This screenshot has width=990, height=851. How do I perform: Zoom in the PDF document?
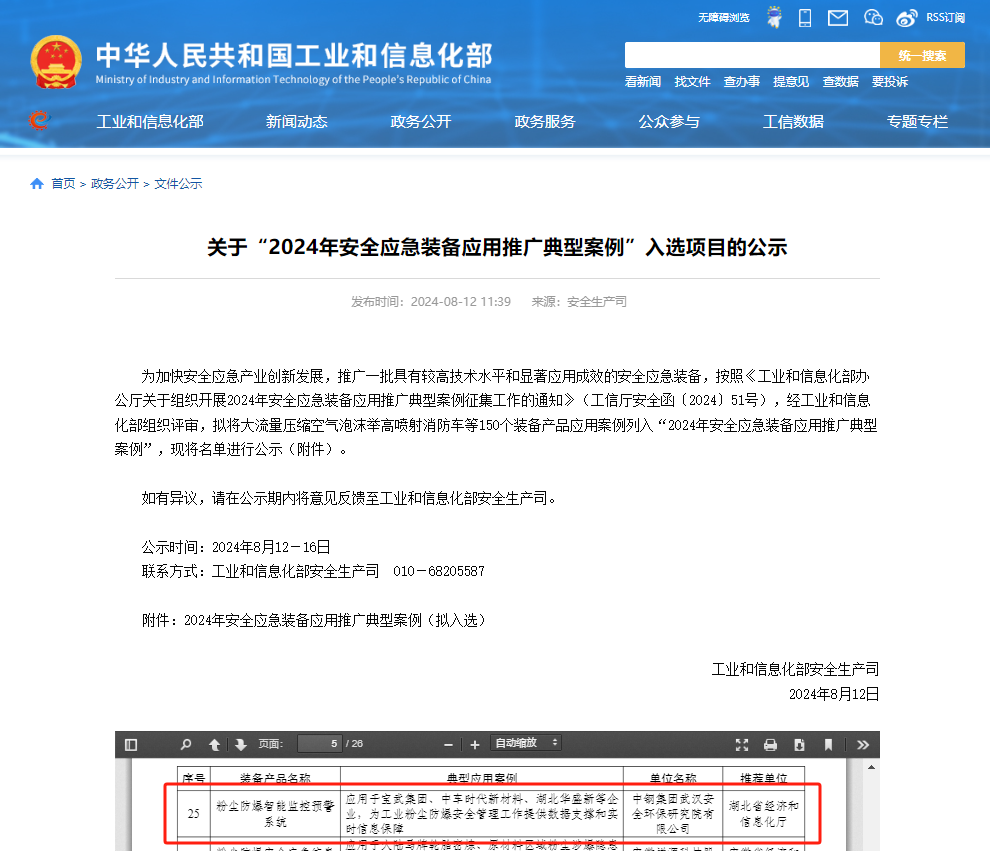coord(475,745)
